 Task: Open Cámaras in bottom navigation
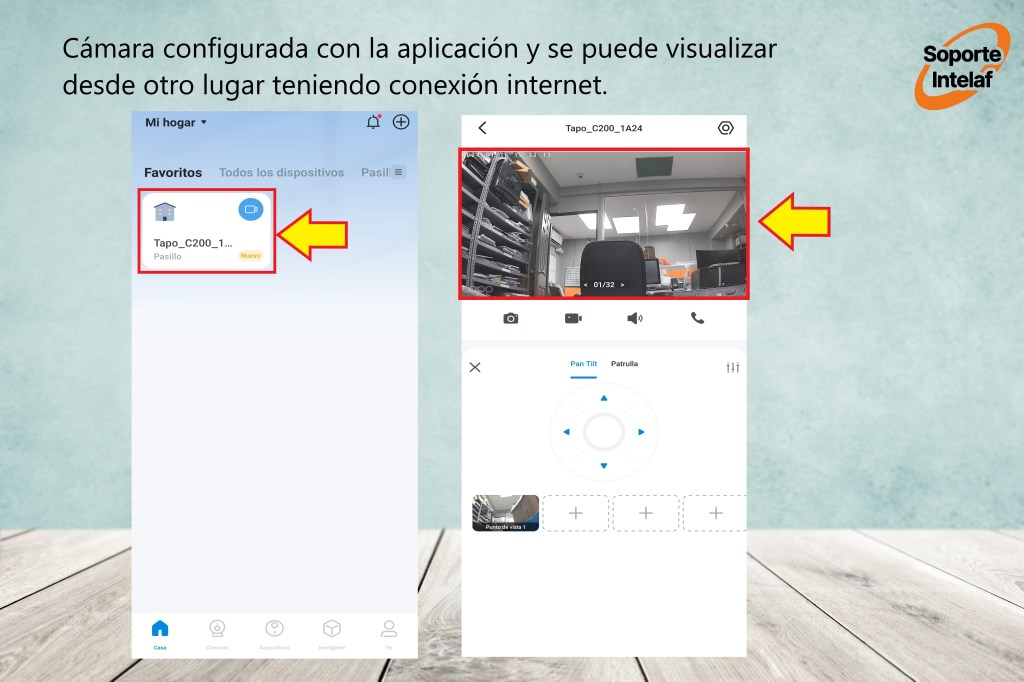click(x=217, y=633)
